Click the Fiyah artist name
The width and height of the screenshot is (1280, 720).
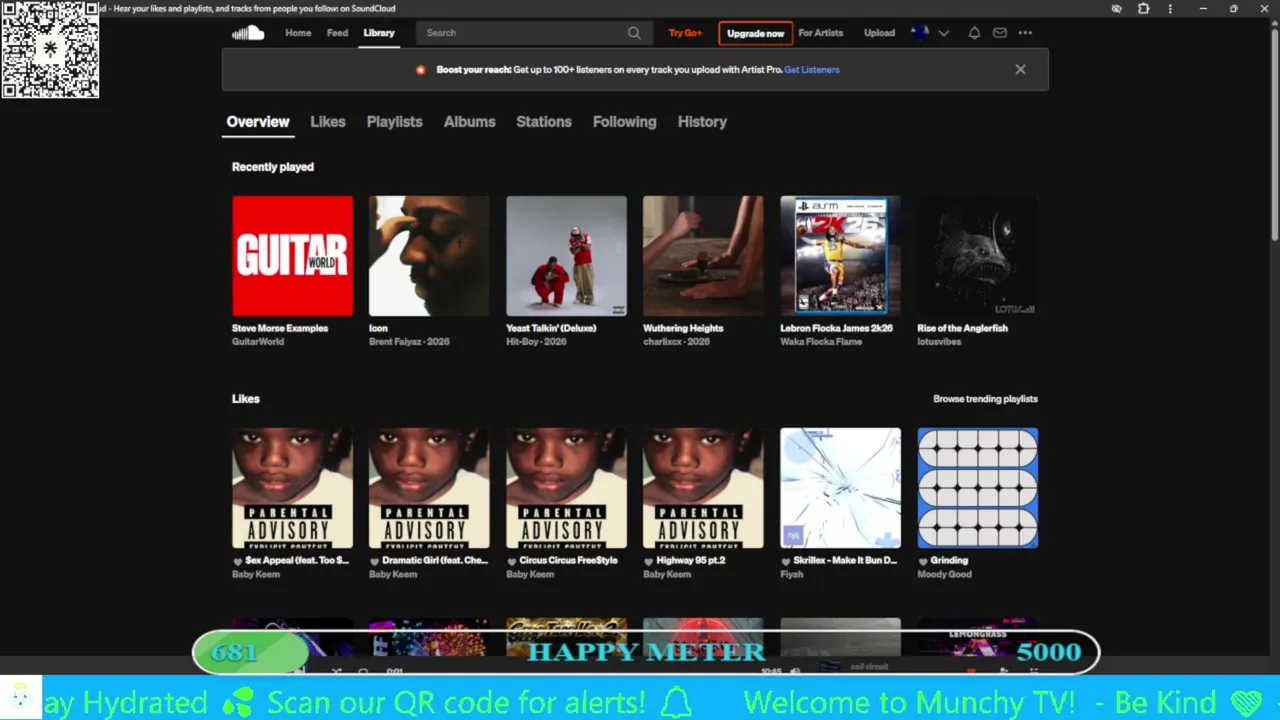click(791, 574)
